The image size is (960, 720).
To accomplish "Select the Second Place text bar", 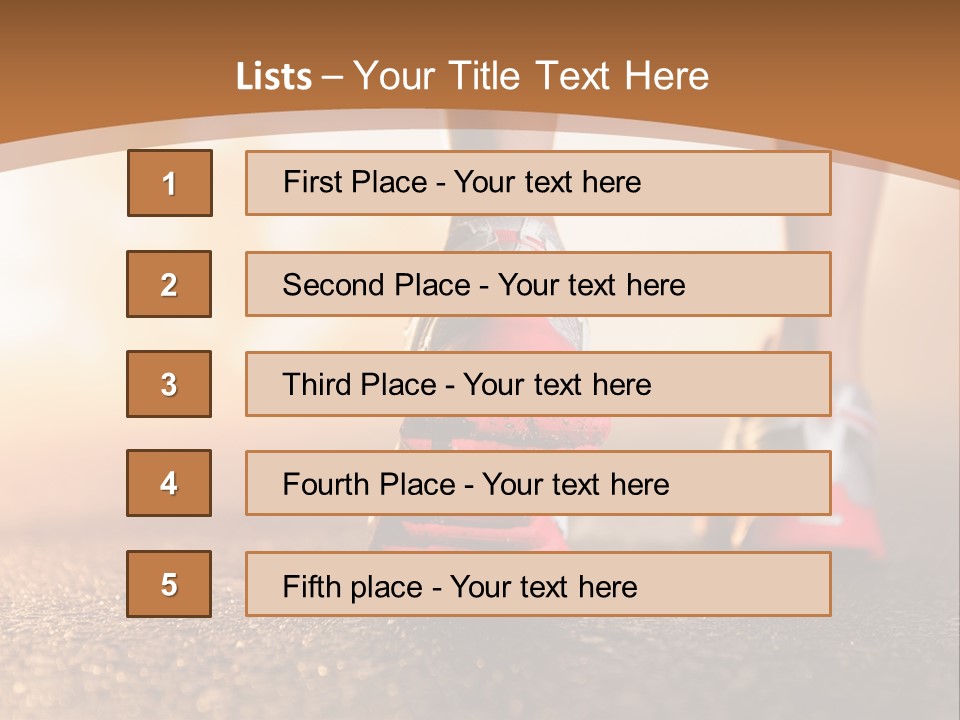I will [x=538, y=284].
